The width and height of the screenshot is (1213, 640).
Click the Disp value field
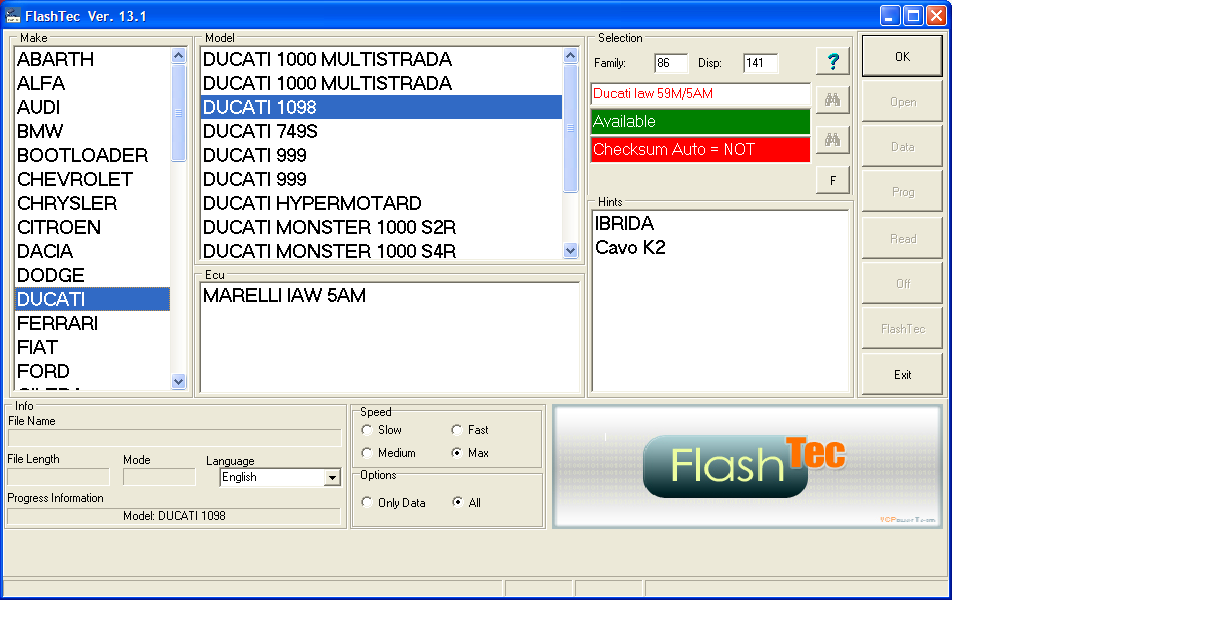759,63
